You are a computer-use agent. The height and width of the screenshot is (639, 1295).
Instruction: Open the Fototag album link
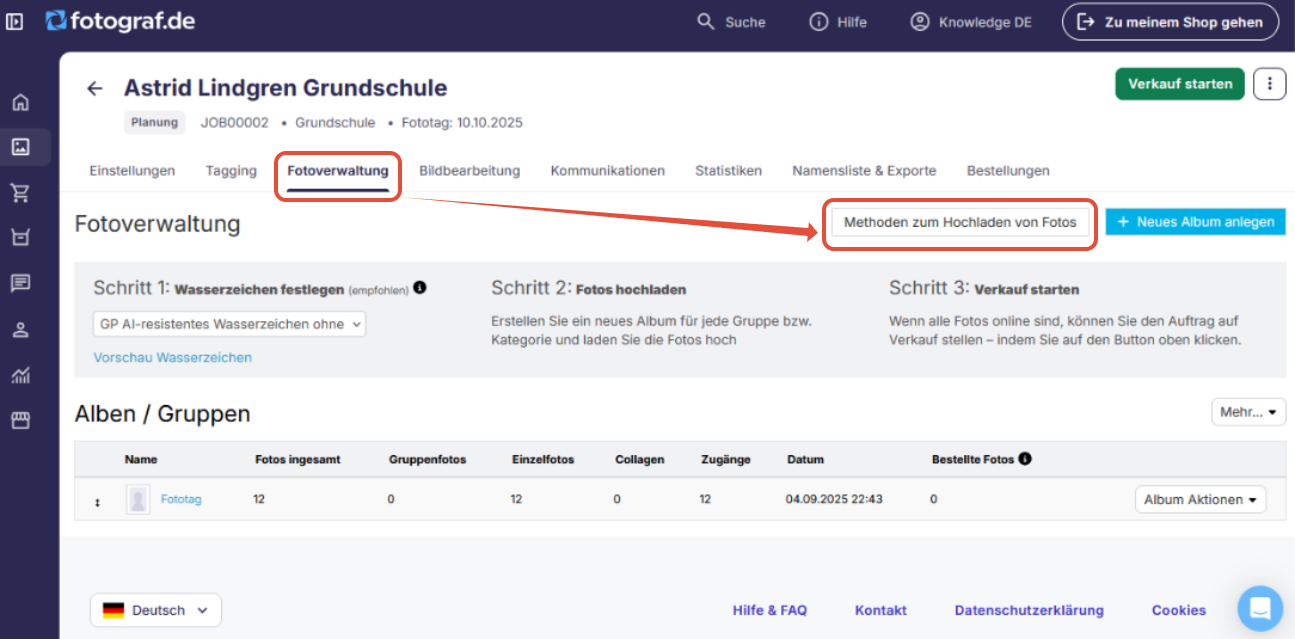pos(181,499)
